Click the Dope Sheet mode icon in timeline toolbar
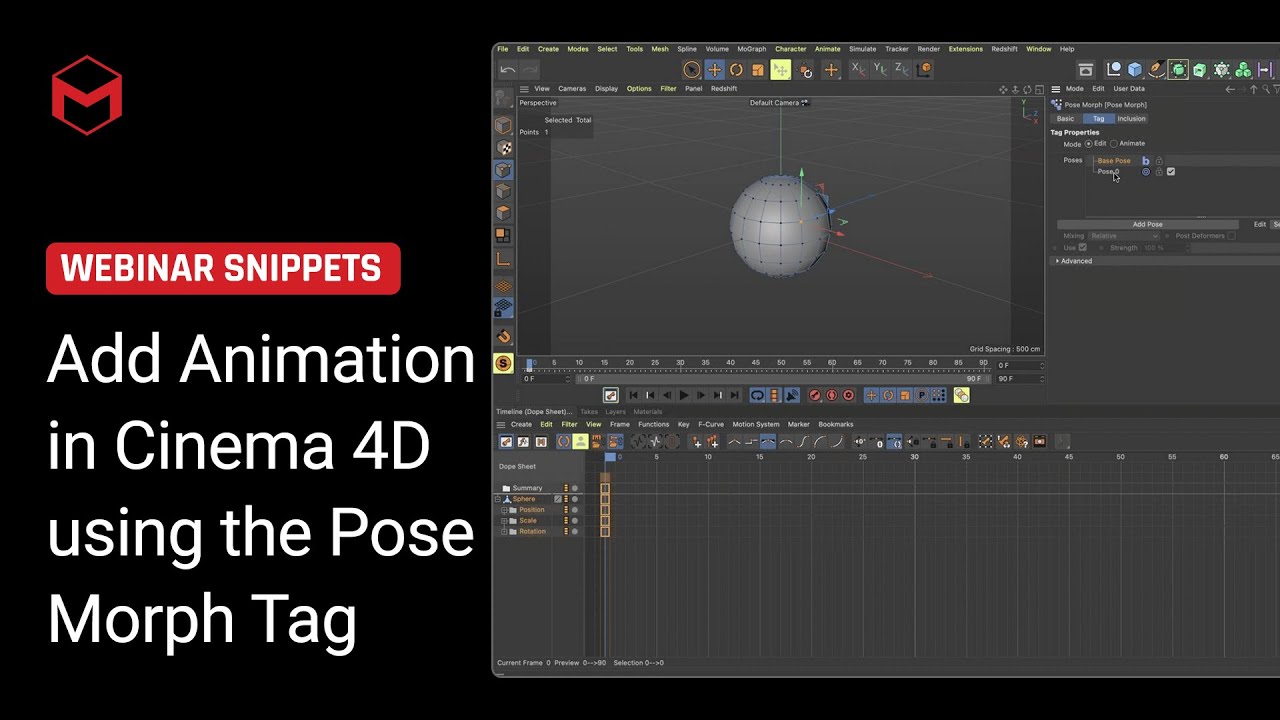Image resolution: width=1280 pixels, height=720 pixels. pyautogui.click(x=506, y=442)
